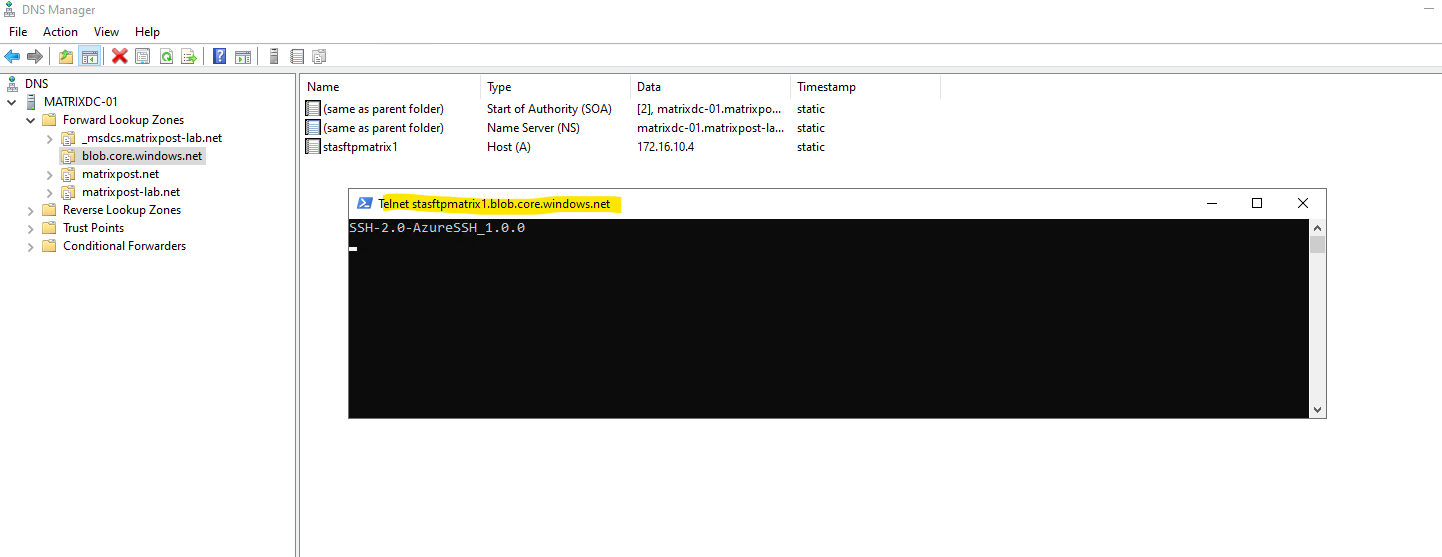The image size is (1442, 557).
Task: Click the Export List toolbar icon
Action: coord(188,56)
